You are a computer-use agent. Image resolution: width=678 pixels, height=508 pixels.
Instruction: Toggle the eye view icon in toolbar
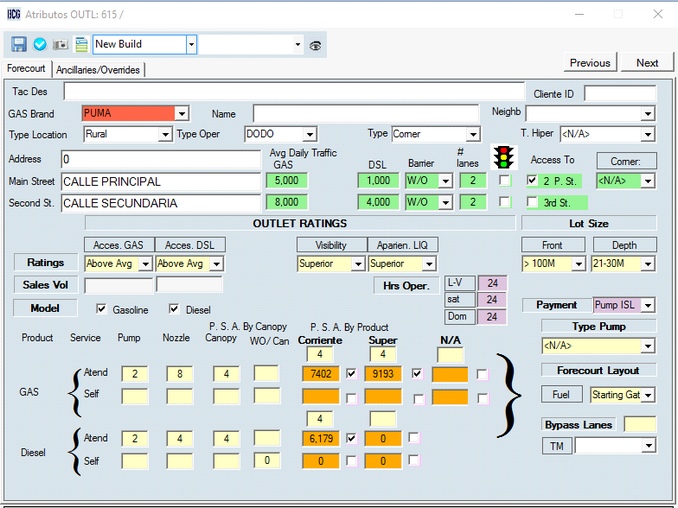[x=315, y=45]
